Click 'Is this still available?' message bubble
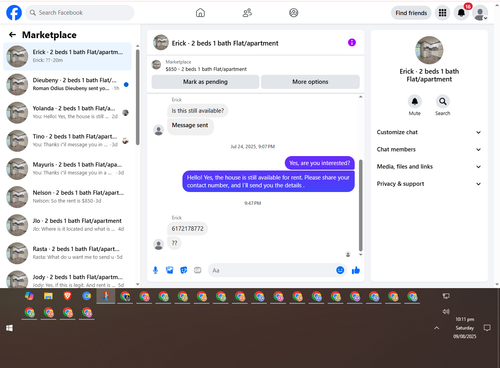This screenshot has height=368, width=500. point(198,111)
